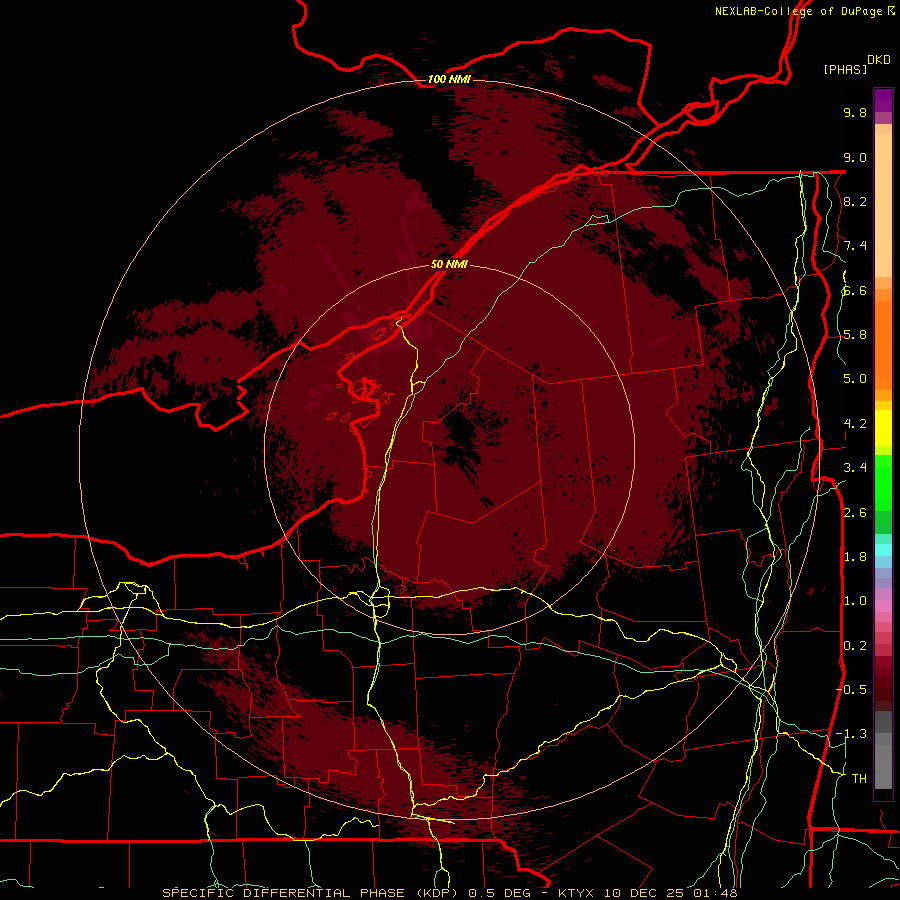Pick the yellow band of the color scale
Viewport: 900px width, 900px height.
click(883, 428)
